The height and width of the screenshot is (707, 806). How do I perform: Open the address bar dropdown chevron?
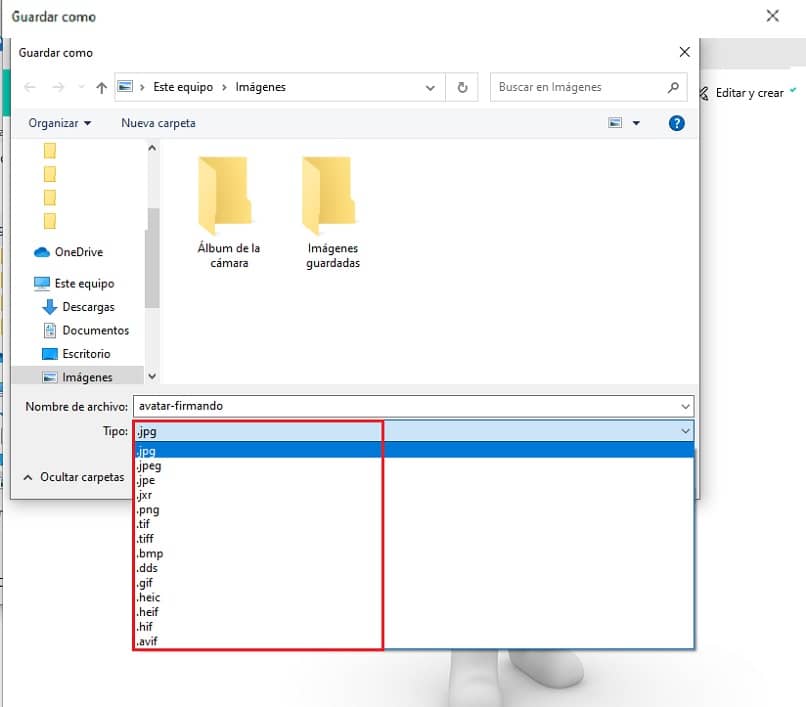point(430,87)
